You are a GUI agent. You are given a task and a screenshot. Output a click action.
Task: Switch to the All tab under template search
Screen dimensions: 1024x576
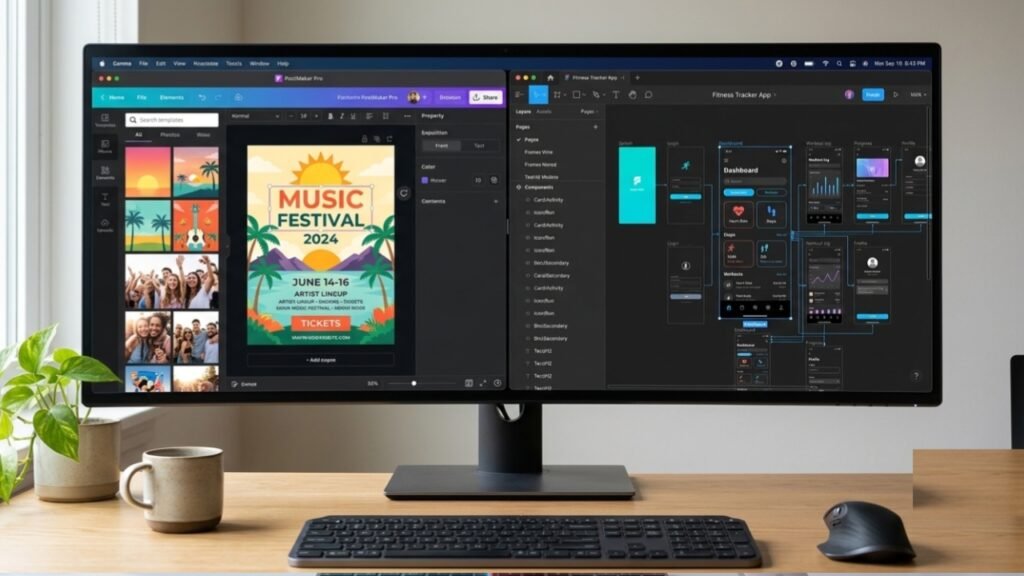(138, 135)
